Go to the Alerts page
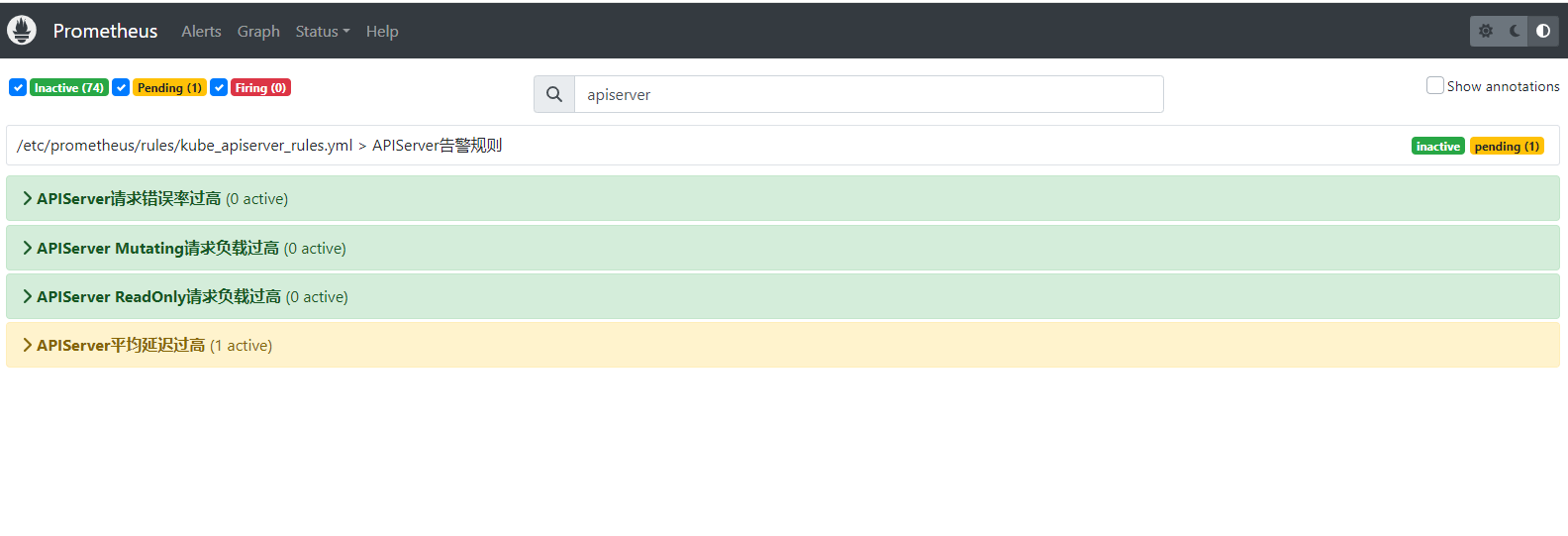This screenshot has width=1568, height=536. [201, 31]
